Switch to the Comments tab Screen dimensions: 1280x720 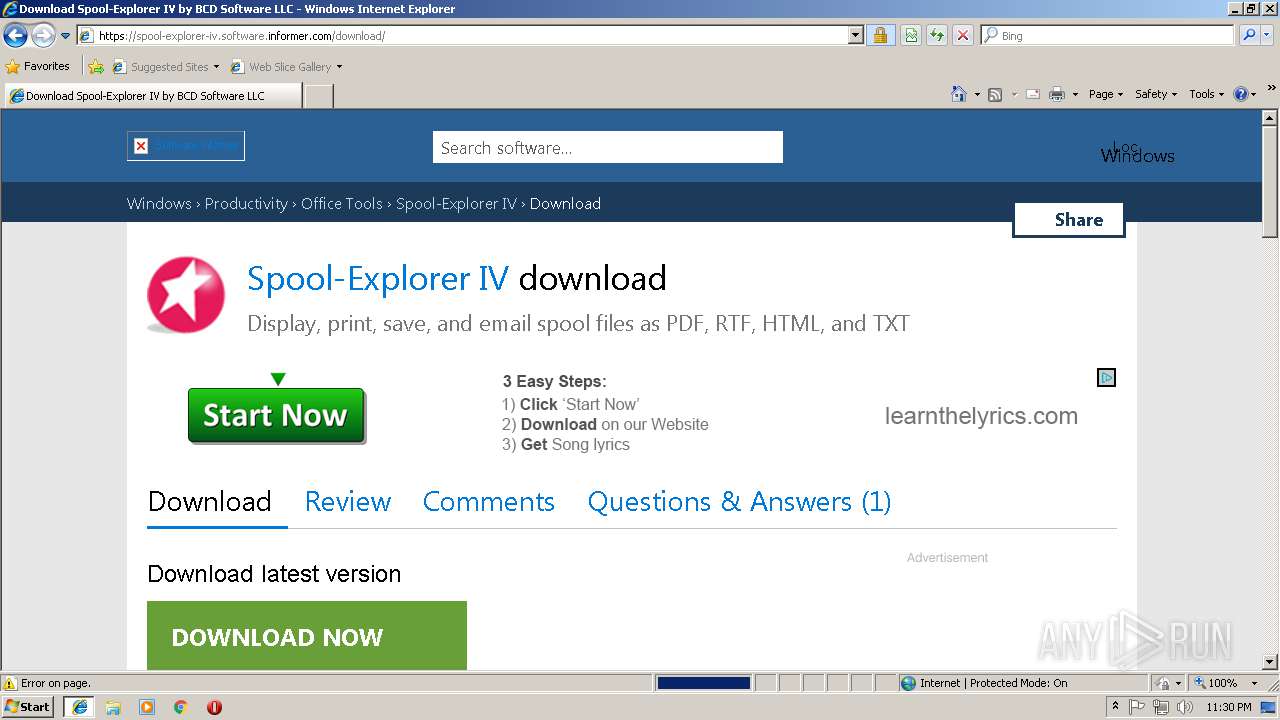(489, 501)
